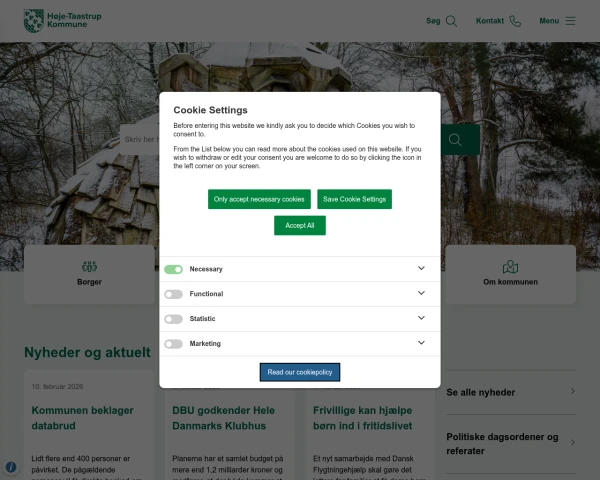Viewport: 600px width, 480px height.
Task: Click the Statistic category label
Action: [x=202, y=319]
